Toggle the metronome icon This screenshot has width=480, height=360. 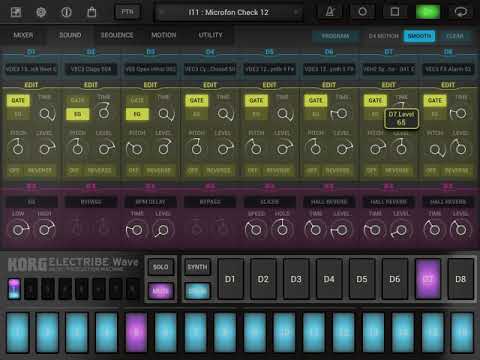330,12
